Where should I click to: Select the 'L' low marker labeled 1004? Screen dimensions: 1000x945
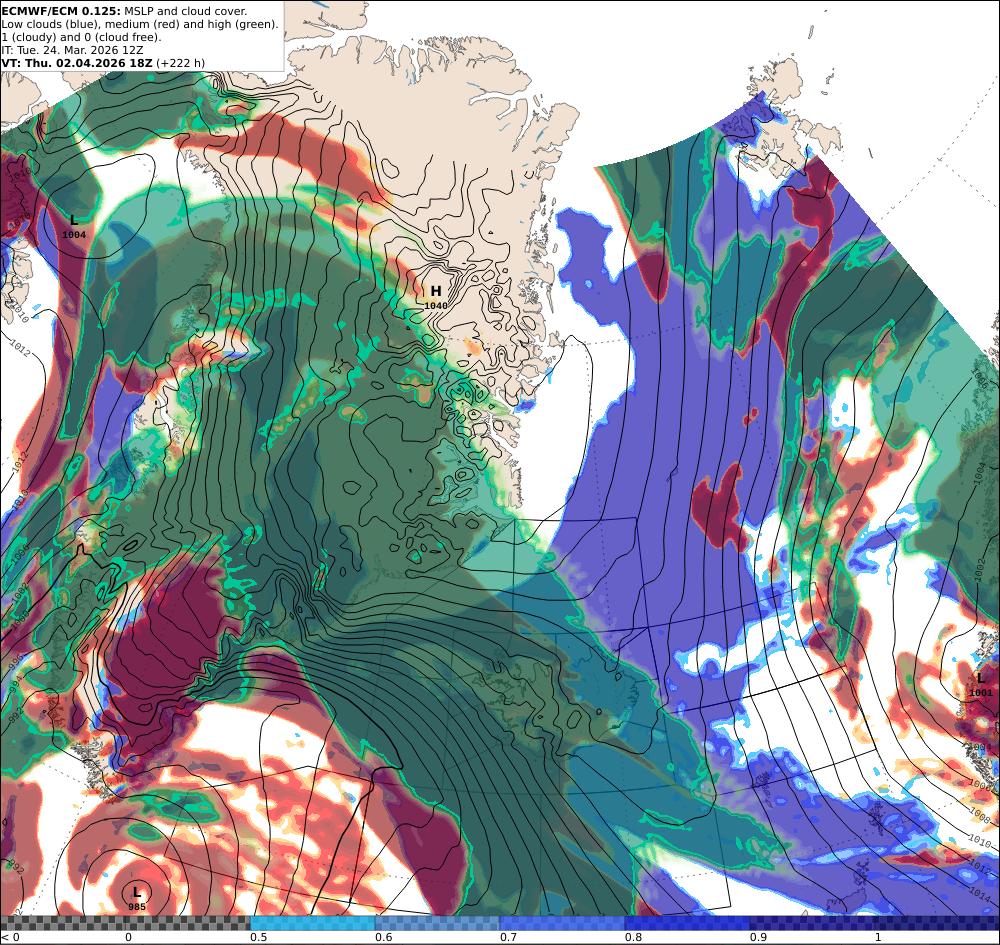(74, 220)
